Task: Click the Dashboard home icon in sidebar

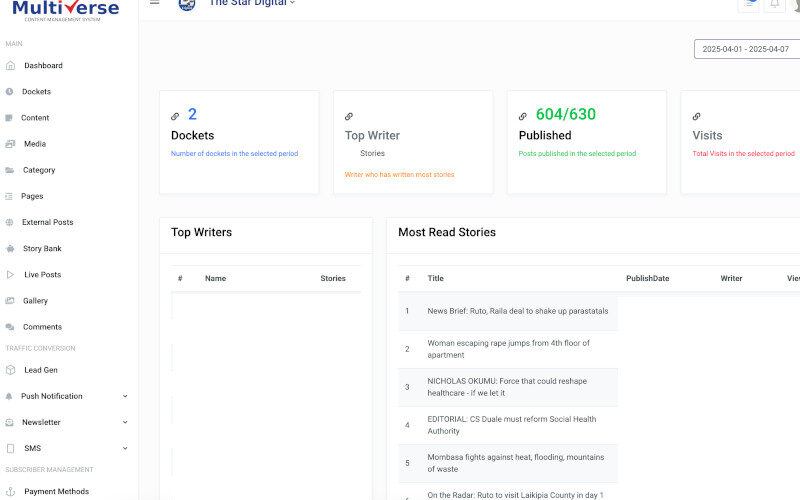Action: [10, 66]
